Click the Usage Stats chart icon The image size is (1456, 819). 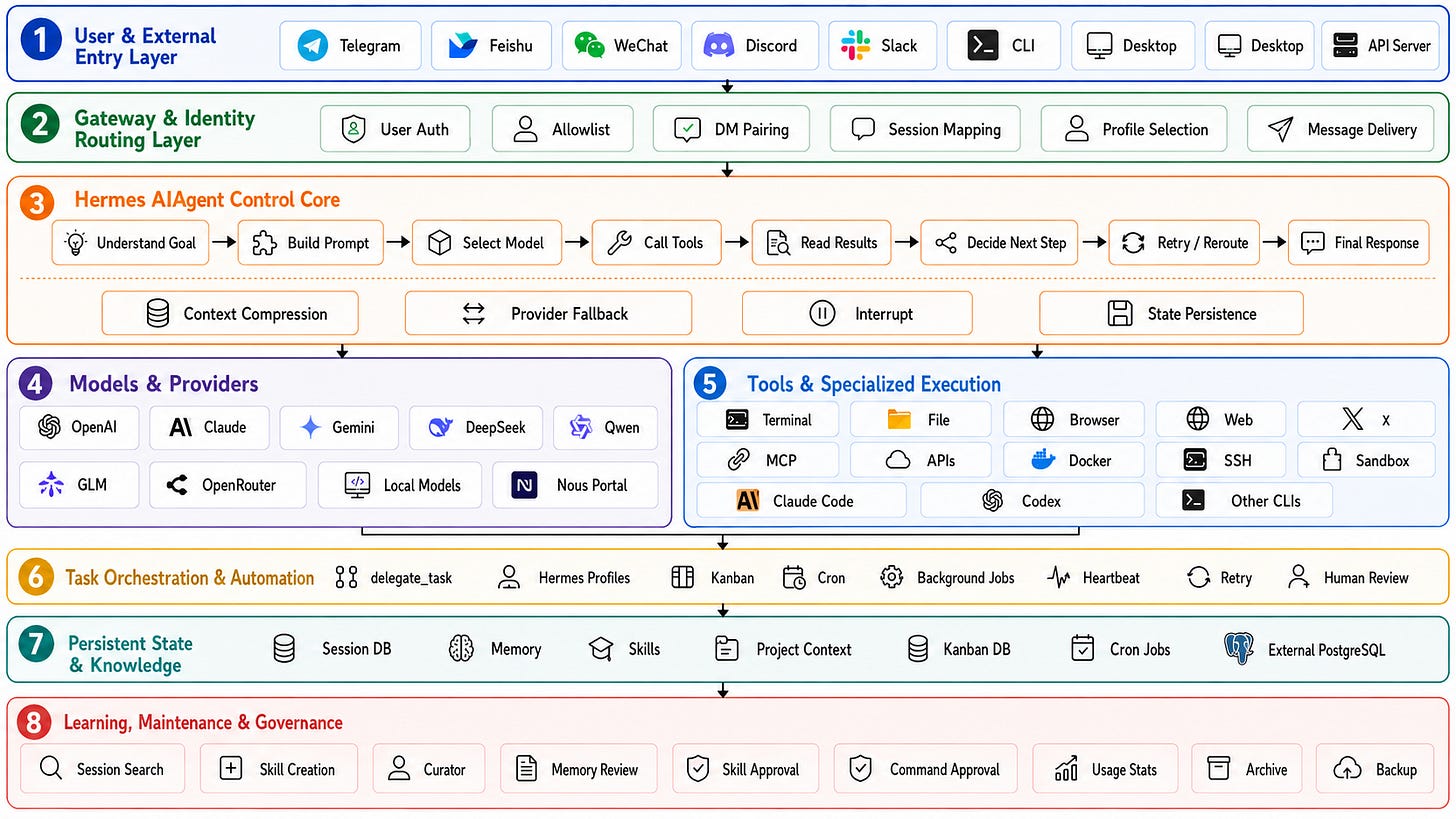(1066, 769)
